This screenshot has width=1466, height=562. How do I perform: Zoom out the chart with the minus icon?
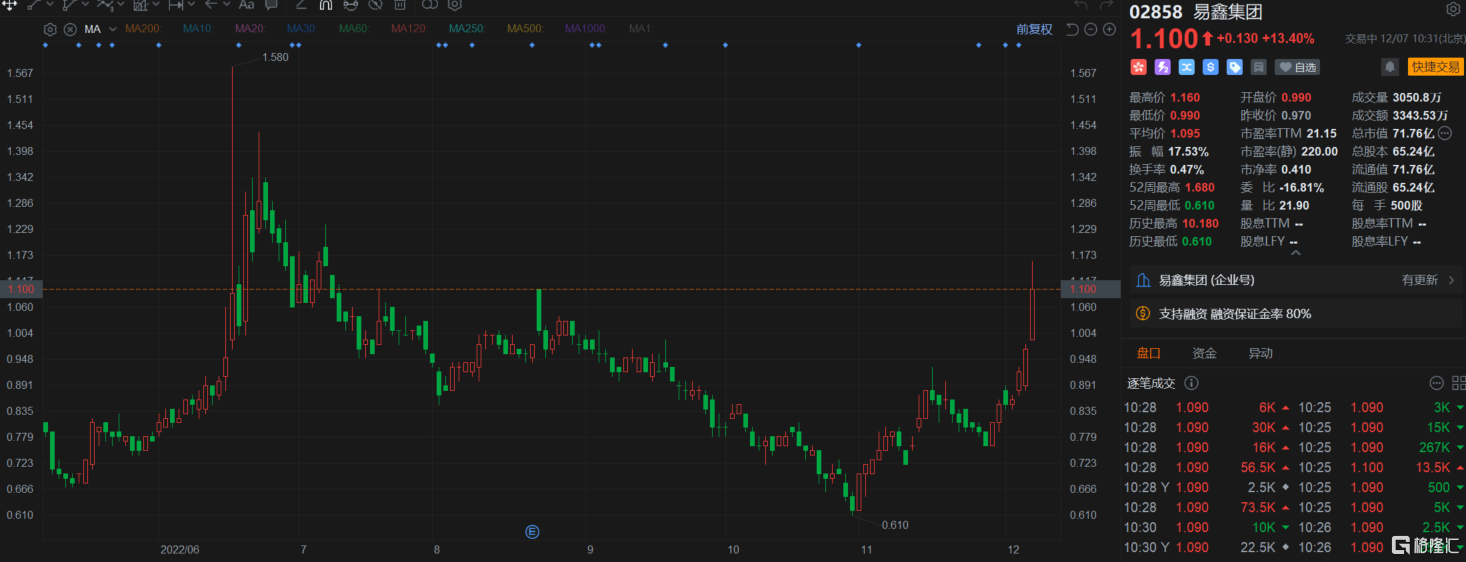tap(1090, 29)
